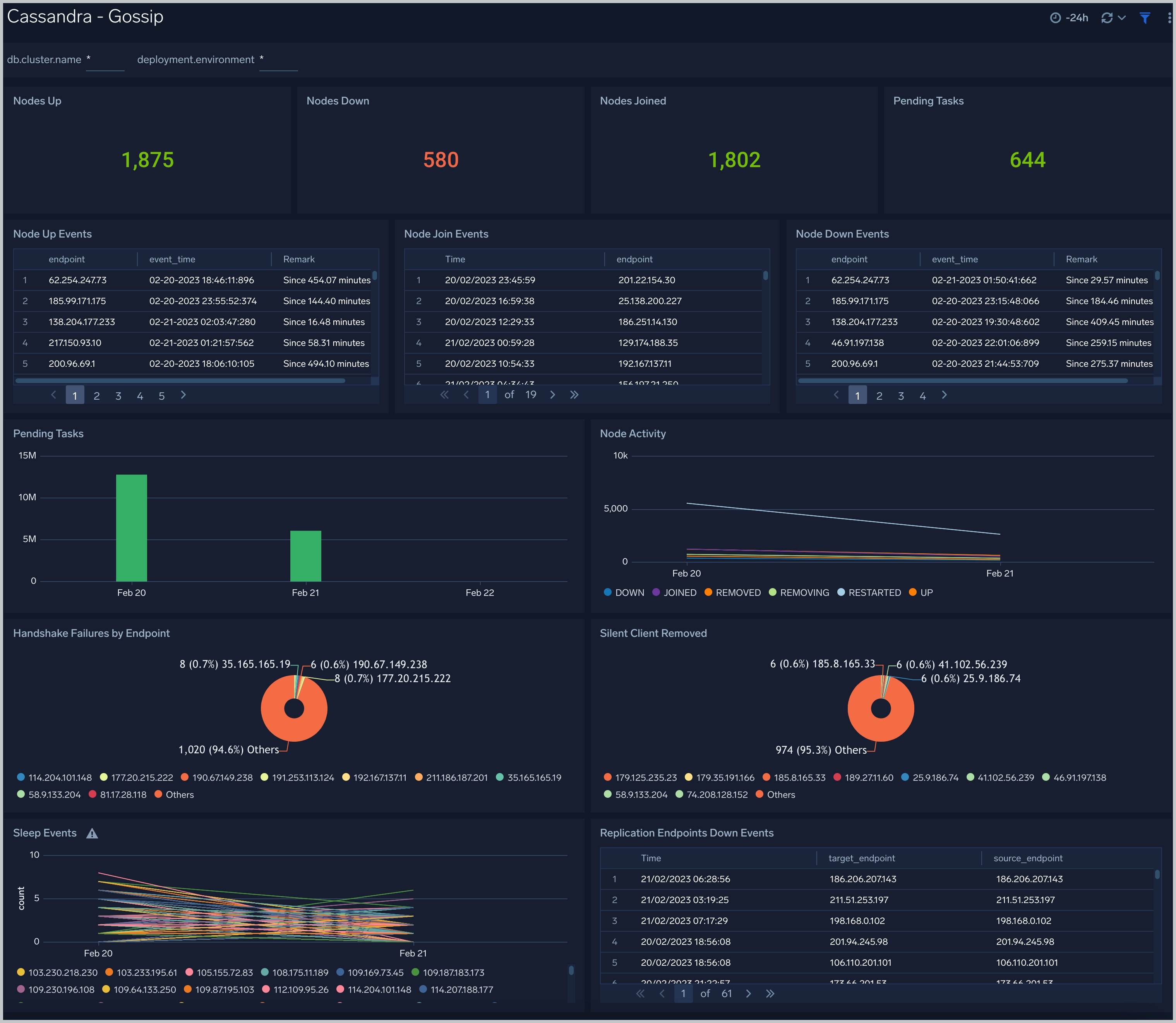Viewport: 1176px width, 1023px height.
Task: Click the deployment.environment filter input
Action: click(279, 60)
